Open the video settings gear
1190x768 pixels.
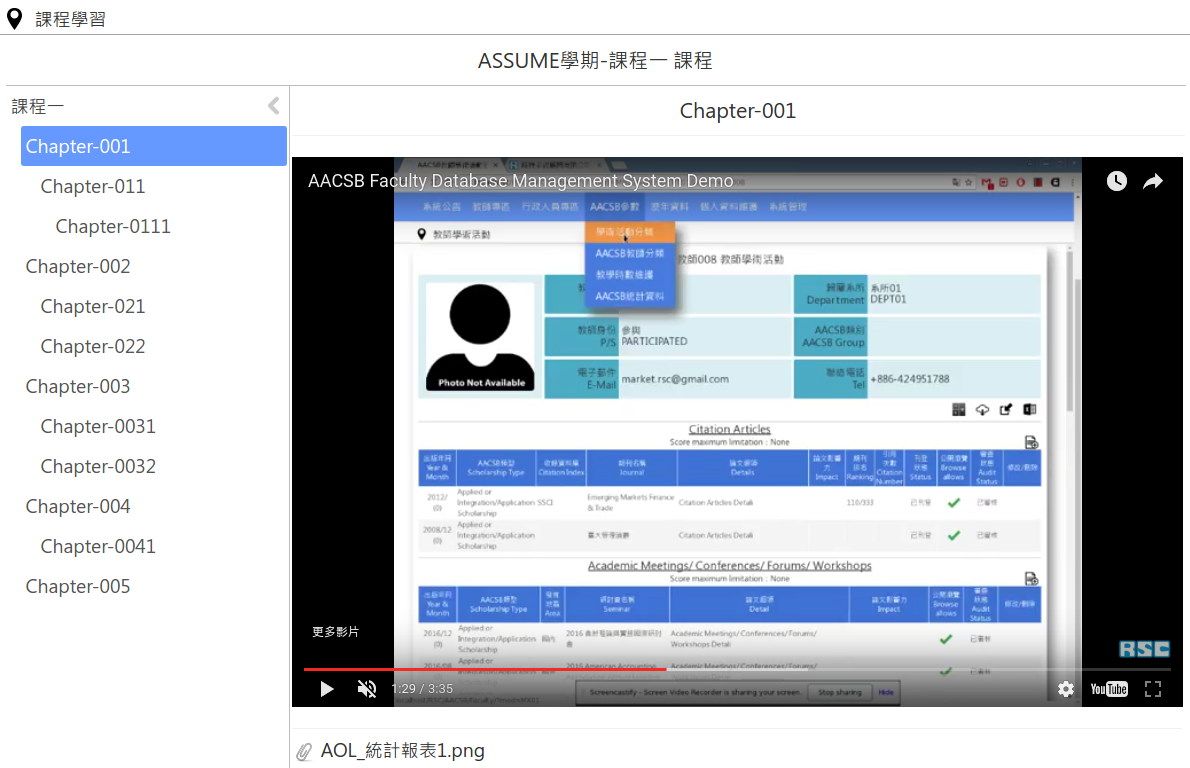(x=1066, y=689)
